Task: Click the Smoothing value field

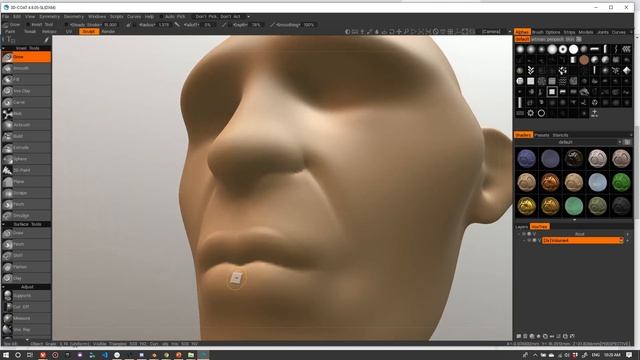Action: 309,25
